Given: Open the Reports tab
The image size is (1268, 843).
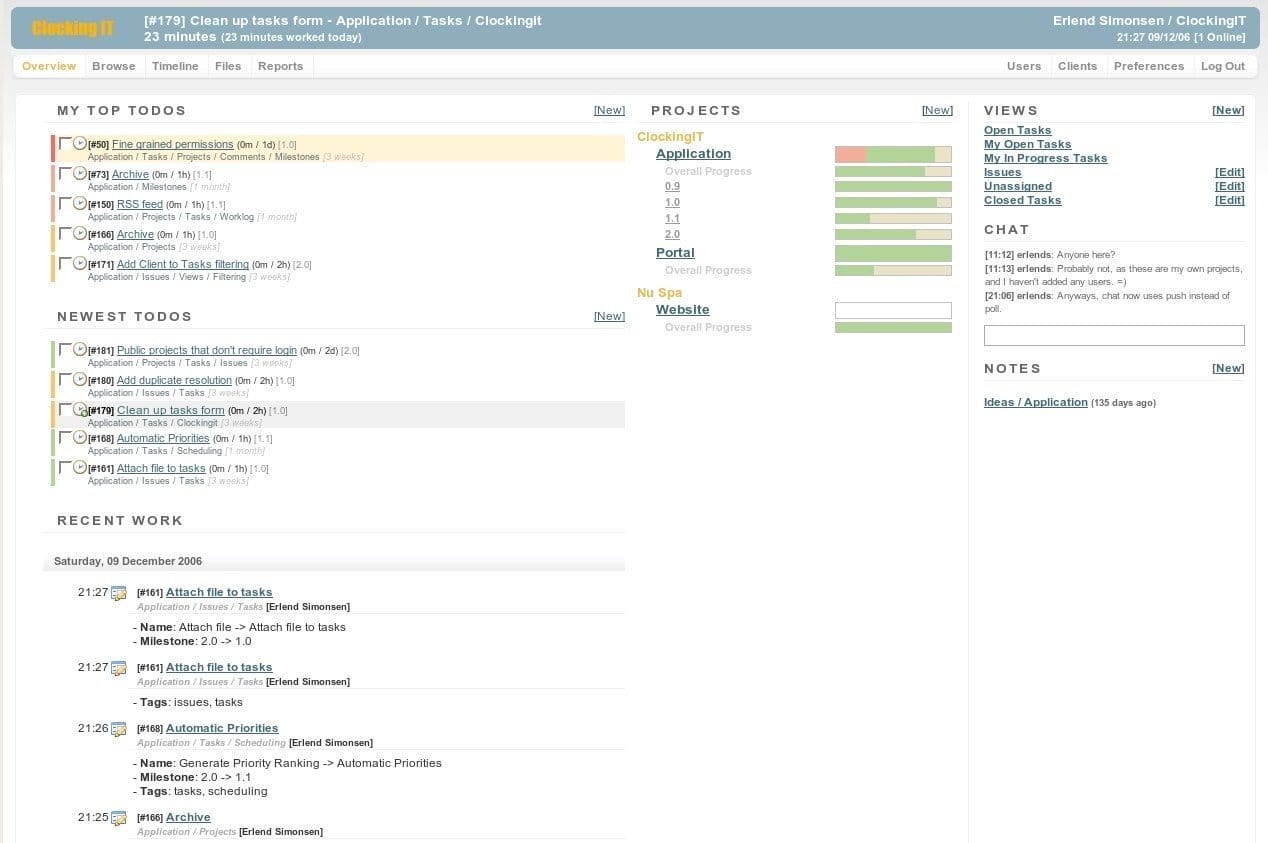Looking at the screenshot, I should pos(280,66).
